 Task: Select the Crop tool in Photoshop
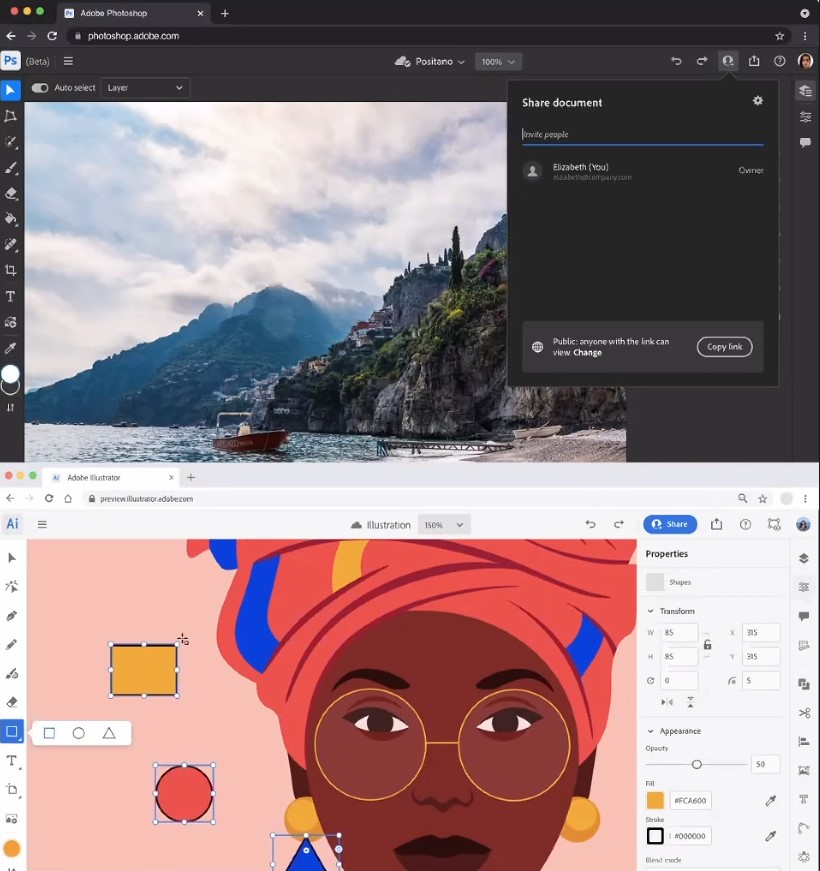11,271
